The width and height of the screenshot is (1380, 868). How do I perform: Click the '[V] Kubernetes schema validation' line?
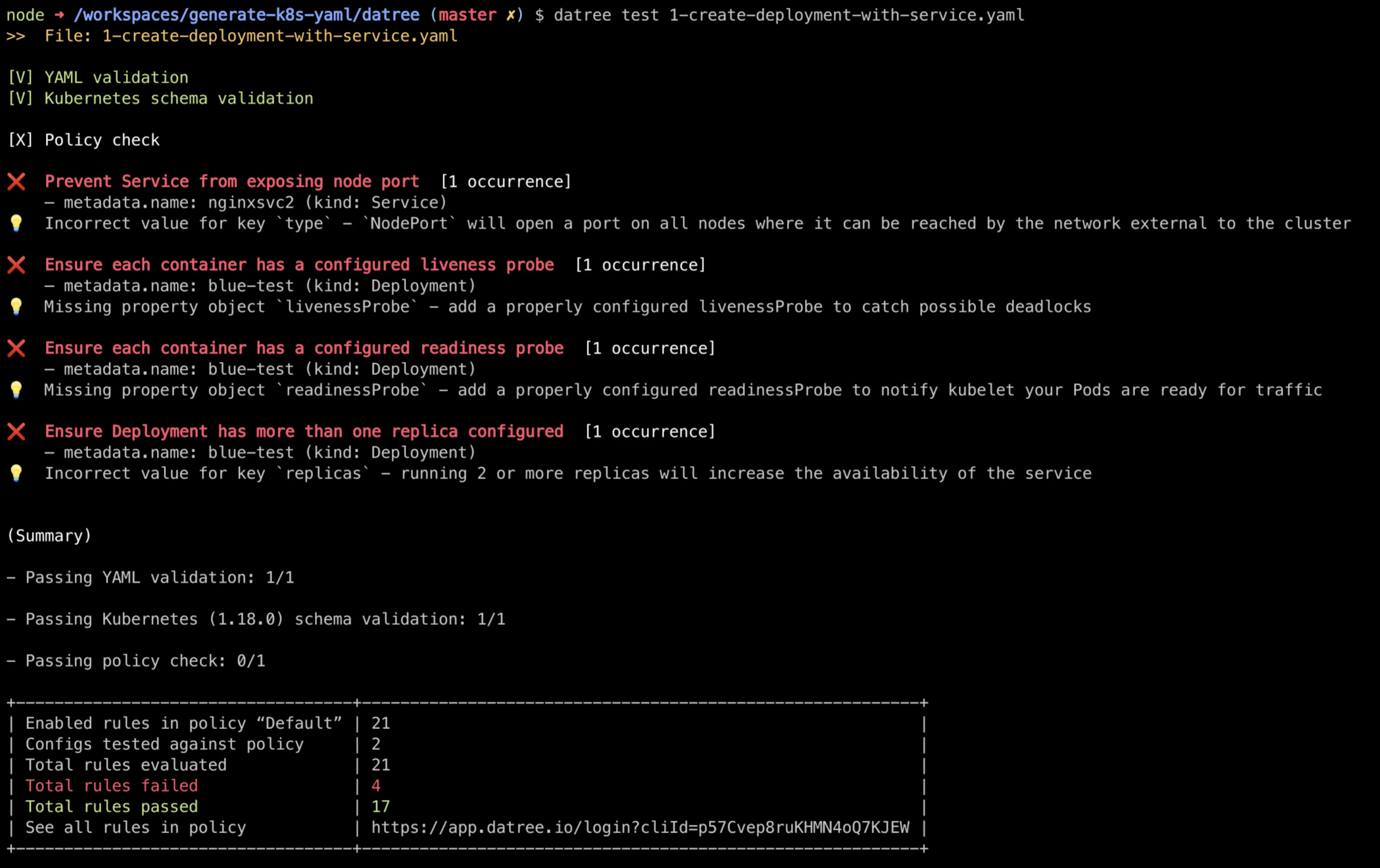pyautogui.click(x=161, y=98)
